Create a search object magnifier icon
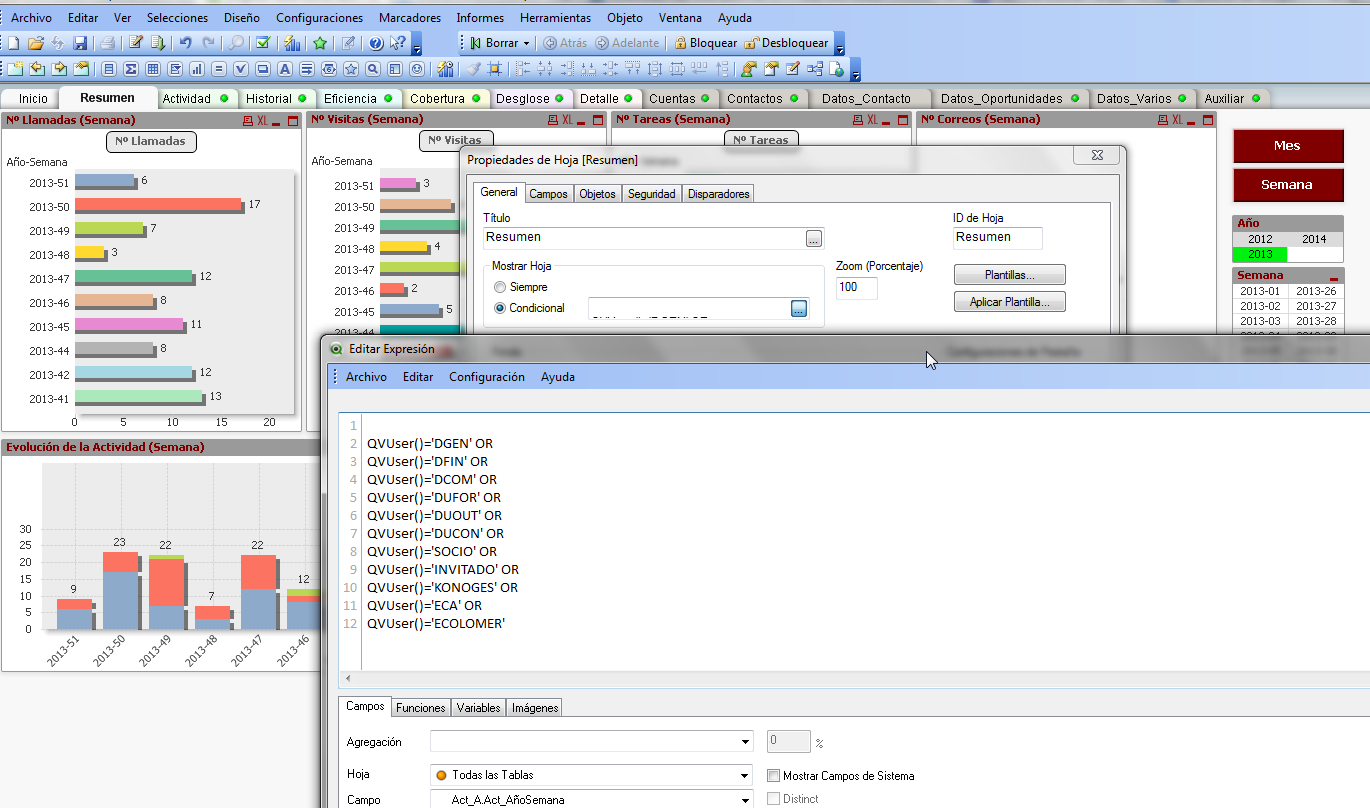The image size is (1370, 808). (372, 69)
